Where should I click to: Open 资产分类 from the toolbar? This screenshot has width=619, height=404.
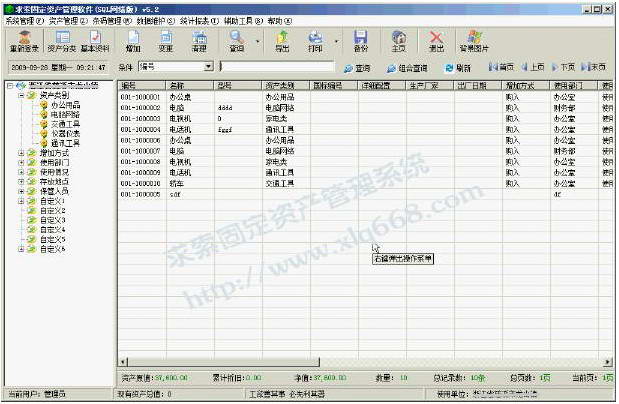click(x=62, y=41)
